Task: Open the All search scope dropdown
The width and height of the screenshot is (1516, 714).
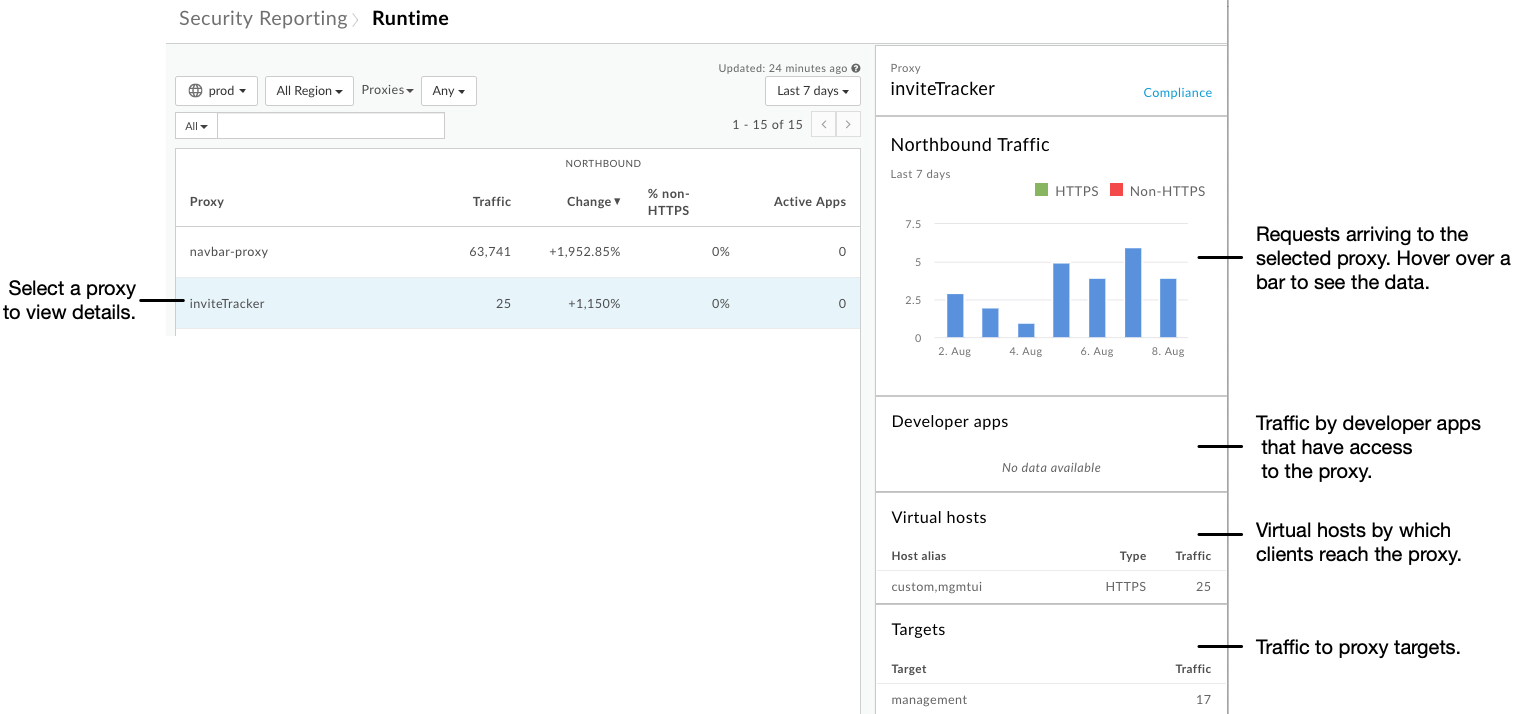Action: (195, 124)
